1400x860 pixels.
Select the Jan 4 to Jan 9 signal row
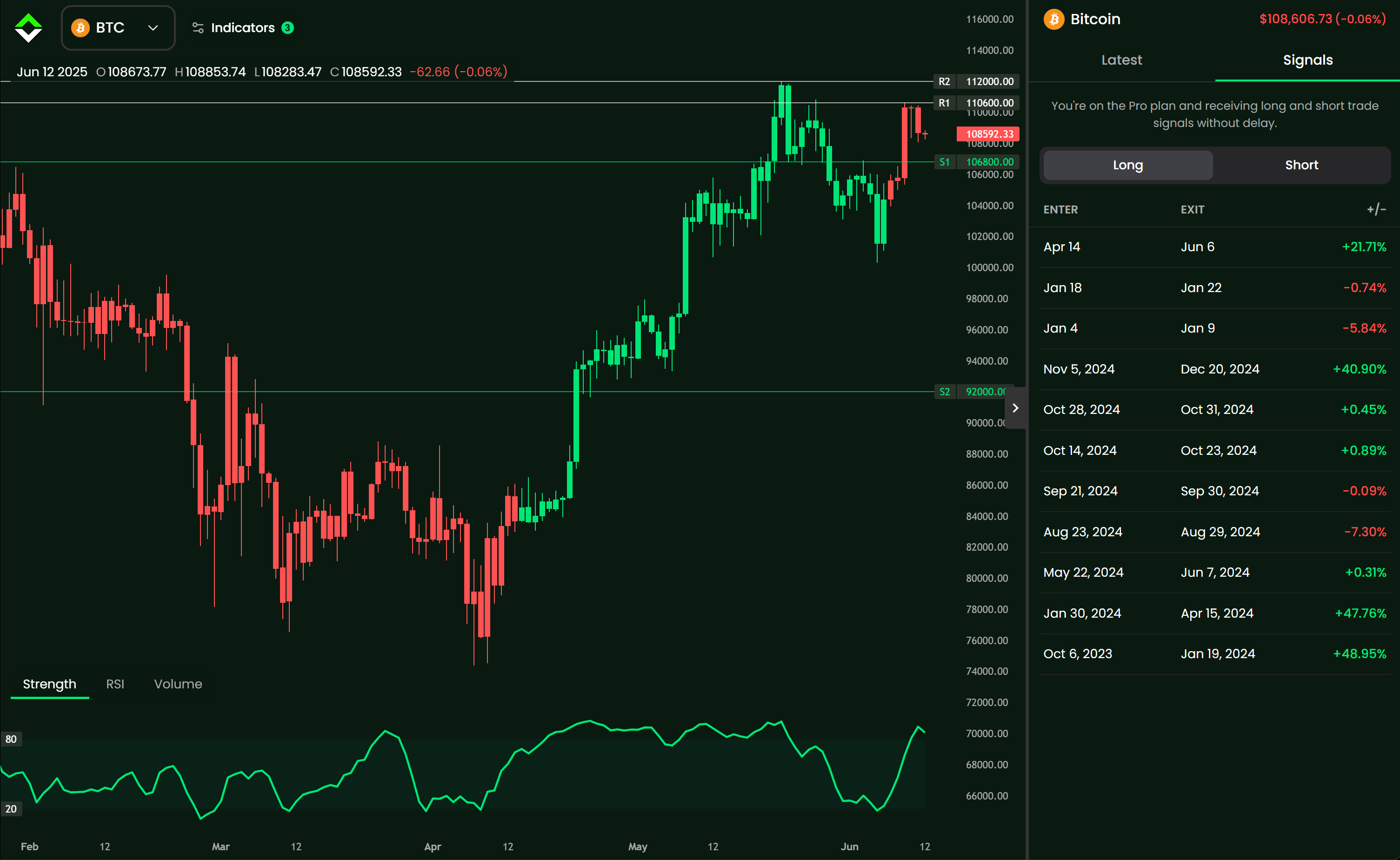[1214, 328]
